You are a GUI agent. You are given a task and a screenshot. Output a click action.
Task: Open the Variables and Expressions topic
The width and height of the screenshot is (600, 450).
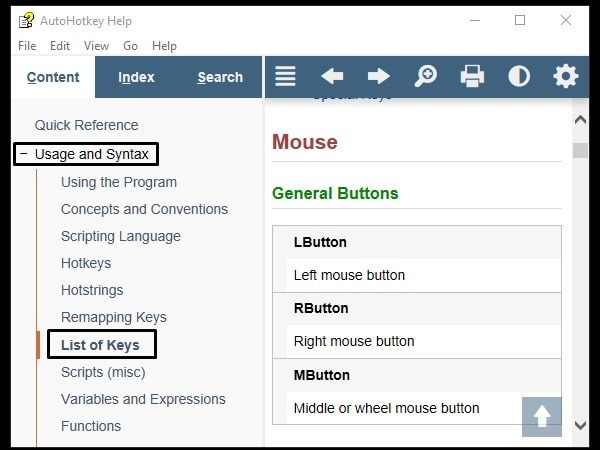pyautogui.click(x=143, y=399)
